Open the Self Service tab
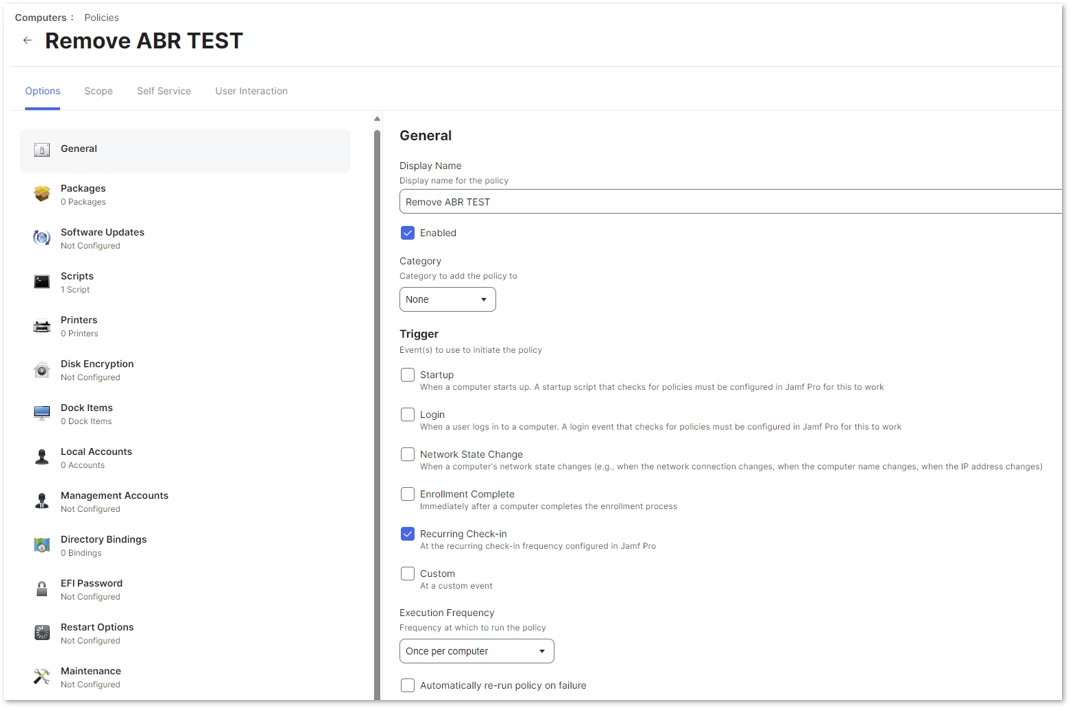The width and height of the screenshot is (1070, 708). click(164, 91)
